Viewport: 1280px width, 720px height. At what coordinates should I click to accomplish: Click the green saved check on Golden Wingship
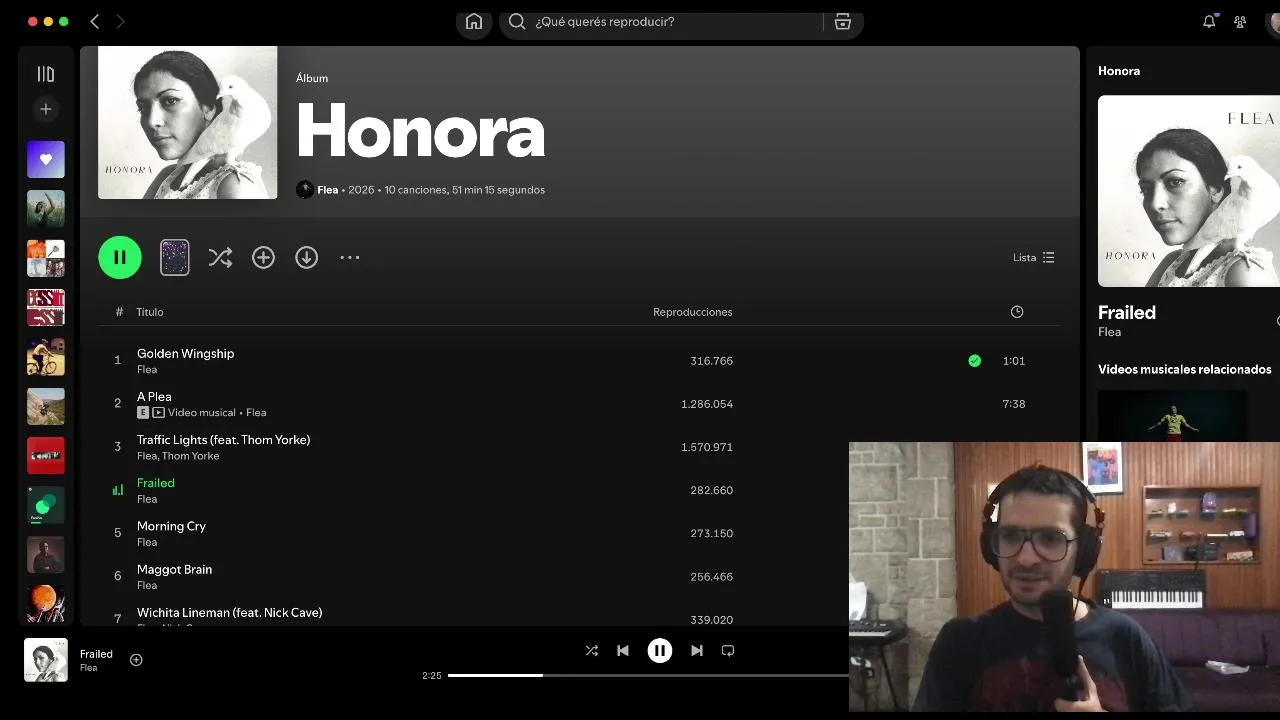click(975, 361)
